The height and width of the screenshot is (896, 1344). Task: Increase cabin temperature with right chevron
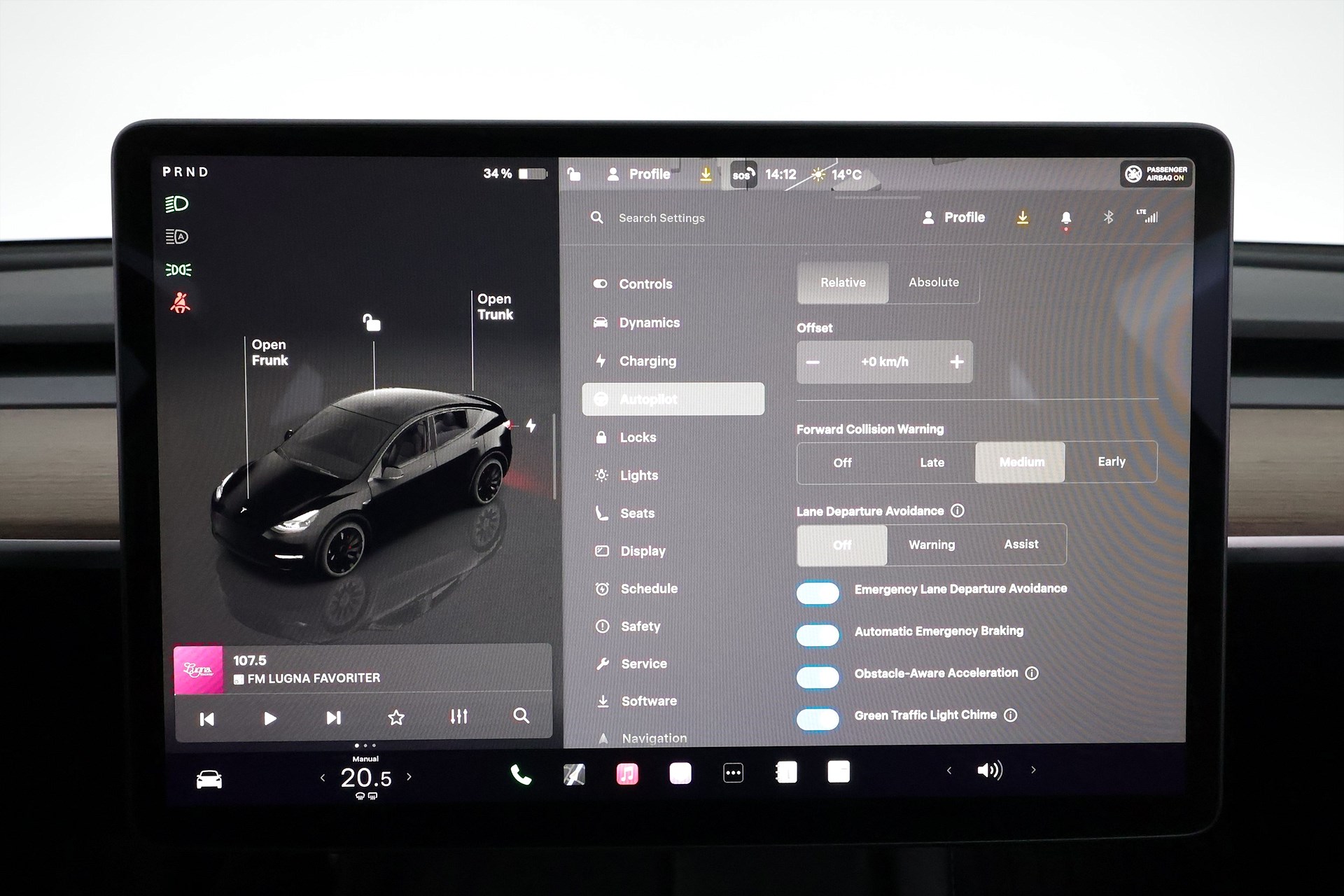point(409,777)
